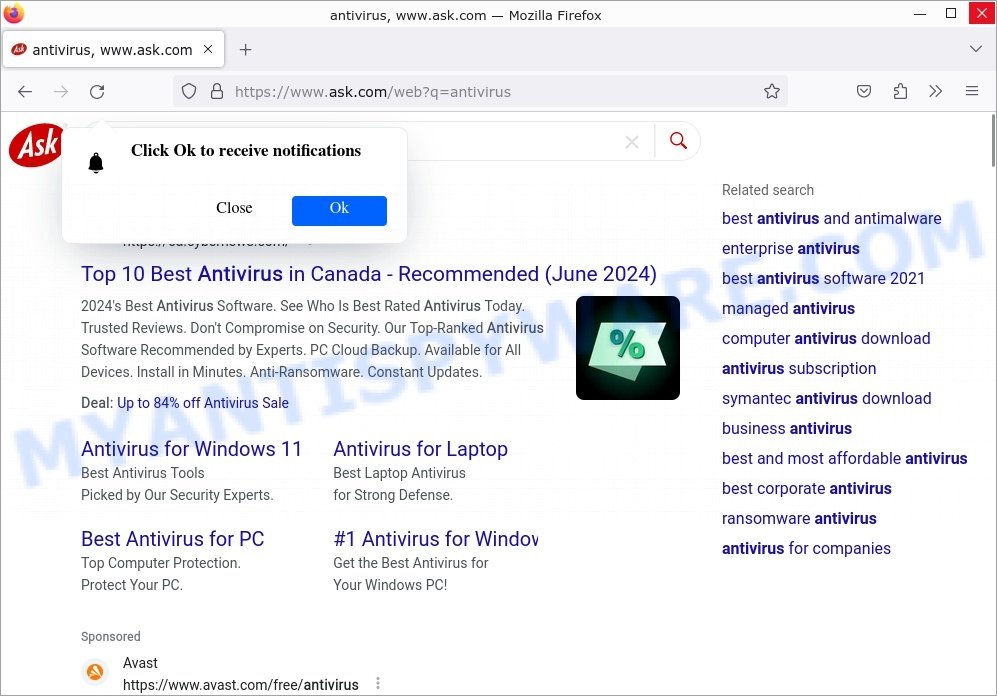The image size is (997, 696).
Task: Run the search with the magnifier icon
Action: click(678, 140)
